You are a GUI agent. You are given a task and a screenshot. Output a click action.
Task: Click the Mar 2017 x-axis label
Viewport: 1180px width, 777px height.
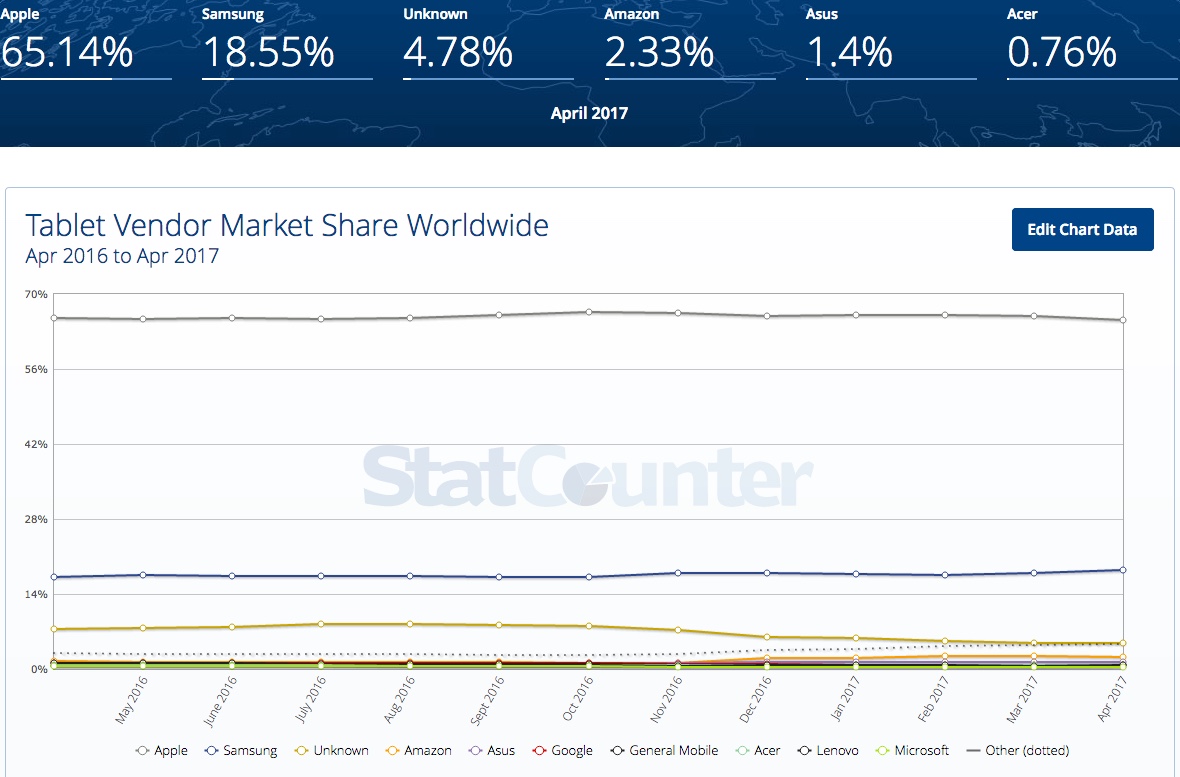click(x=1021, y=700)
